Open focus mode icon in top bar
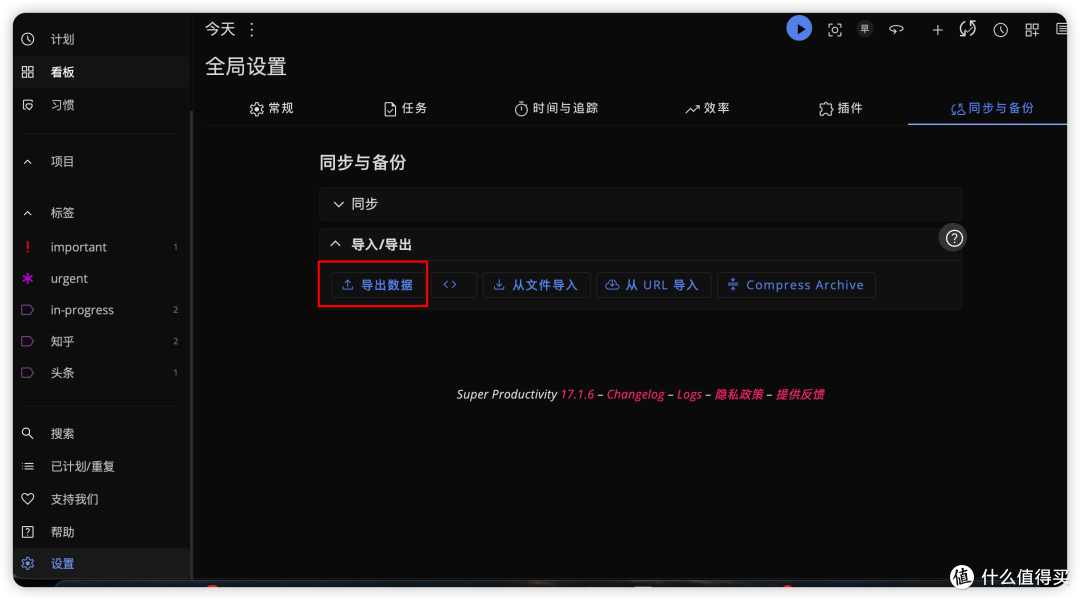Image resolution: width=1080 pixels, height=600 pixels. [x=835, y=30]
